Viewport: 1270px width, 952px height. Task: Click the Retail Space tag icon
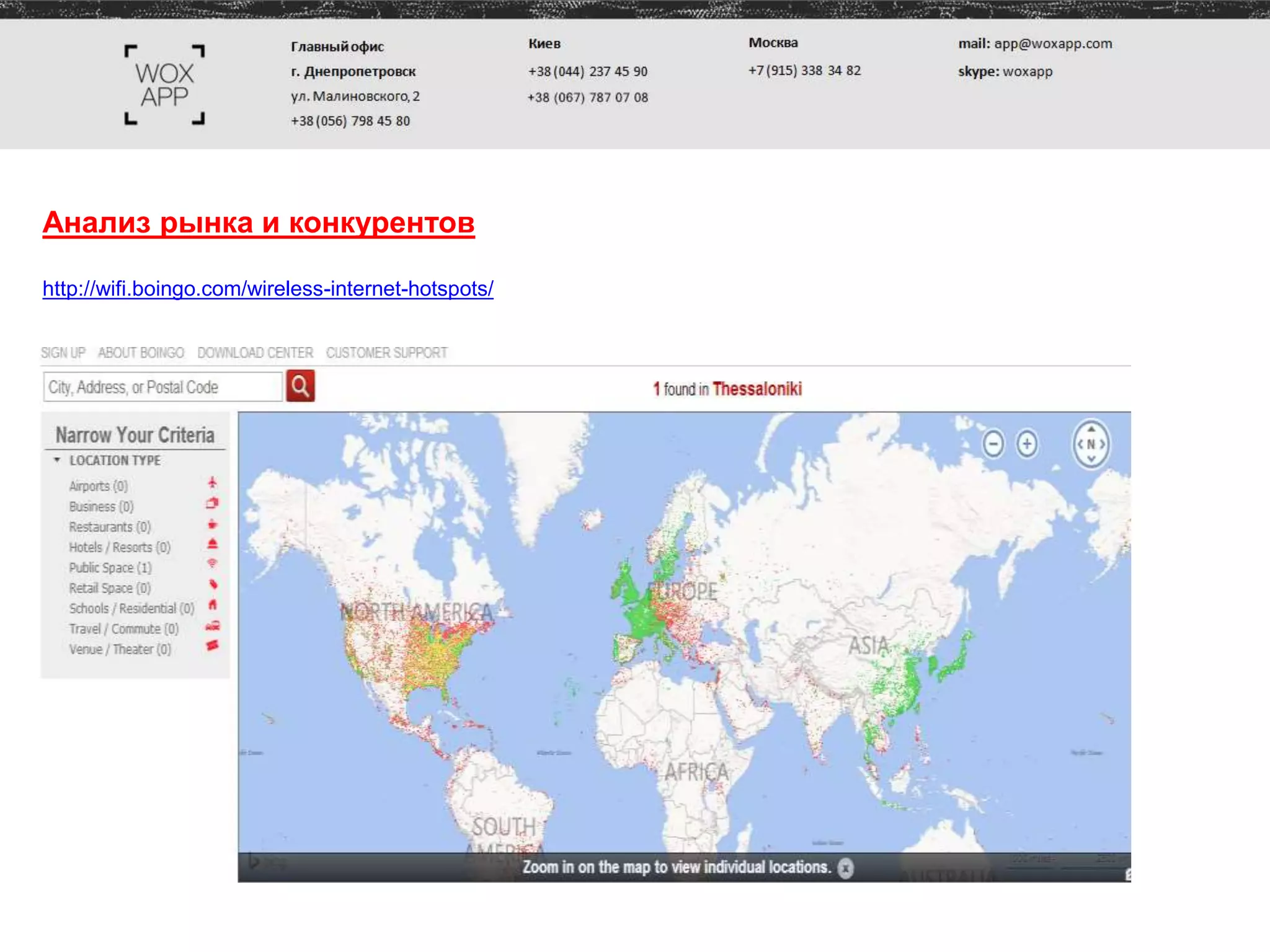coord(213,584)
